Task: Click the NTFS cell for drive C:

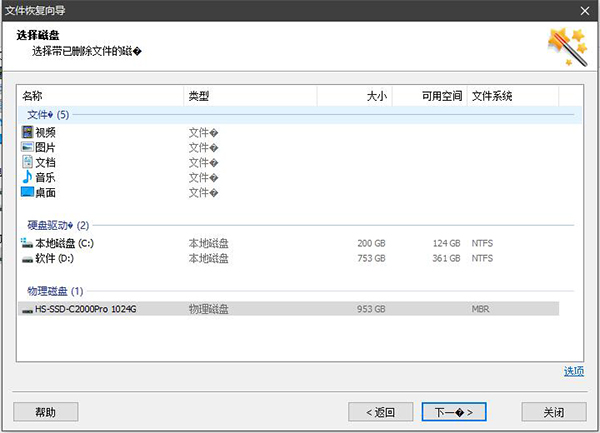Action: pos(482,243)
